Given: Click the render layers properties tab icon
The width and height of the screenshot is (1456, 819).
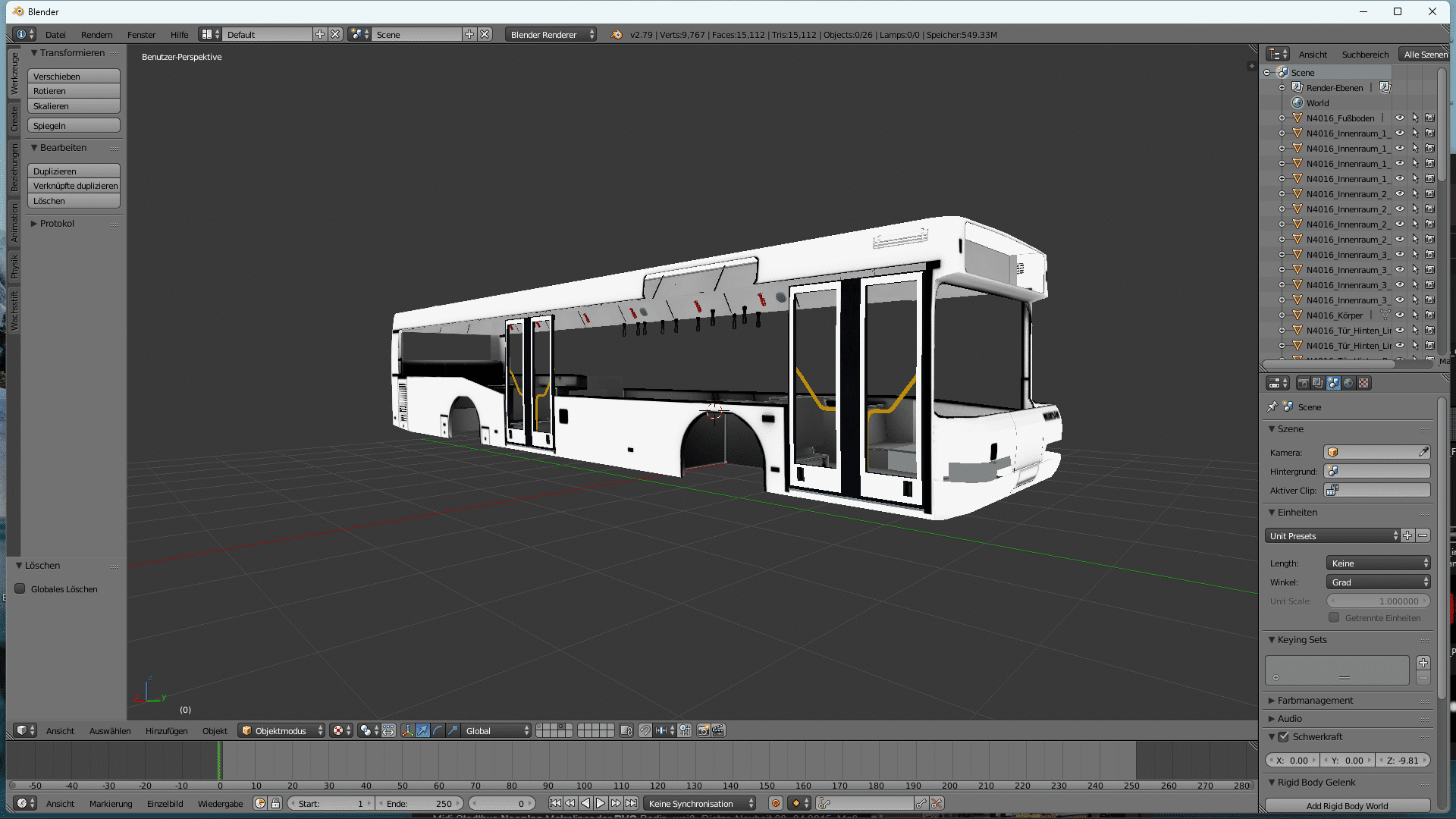Looking at the screenshot, I should coord(1318,383).
